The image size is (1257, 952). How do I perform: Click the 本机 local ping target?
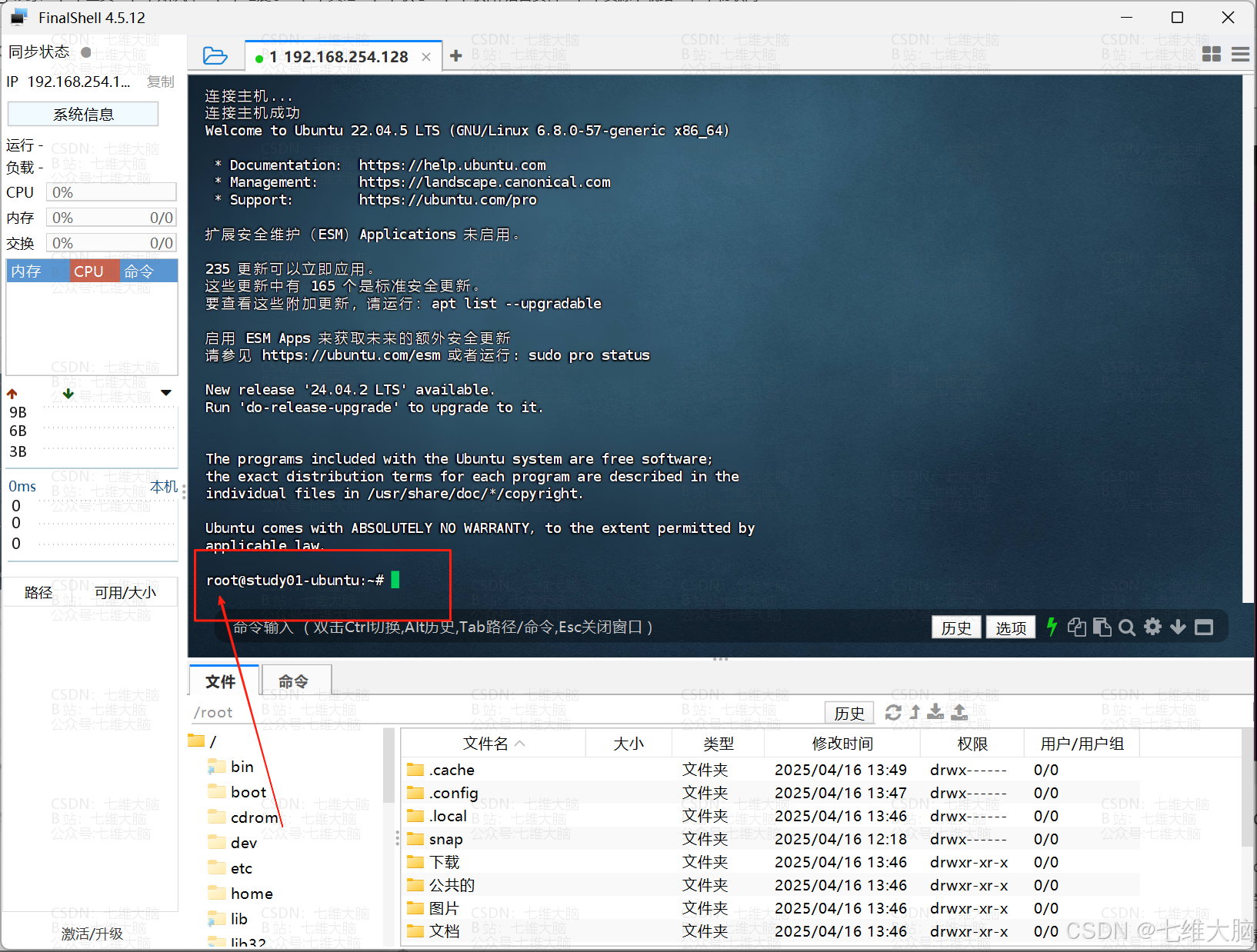pos(164,486)
